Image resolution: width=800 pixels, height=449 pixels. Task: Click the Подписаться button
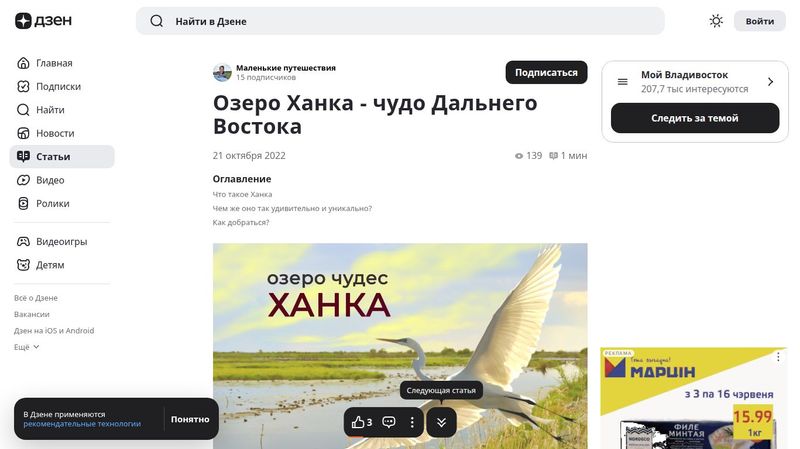click(x=546, y=72)
